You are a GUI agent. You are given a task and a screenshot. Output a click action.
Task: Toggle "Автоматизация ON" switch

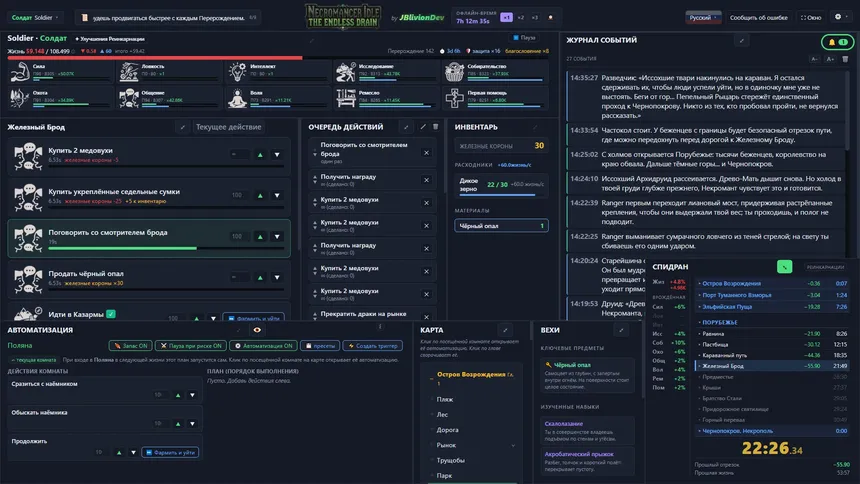[x=263, y=346]
